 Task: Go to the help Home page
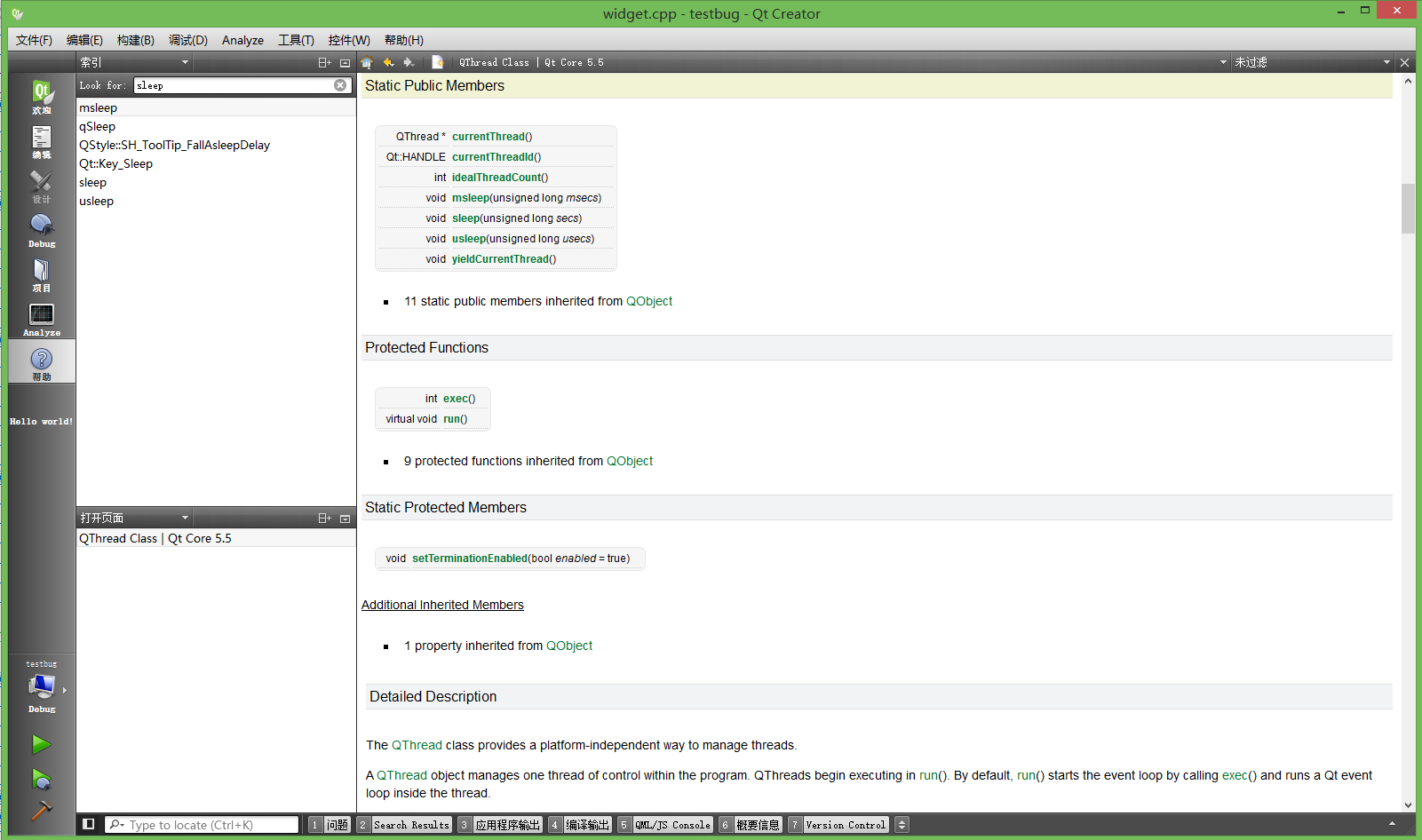(x=367, y=62)
